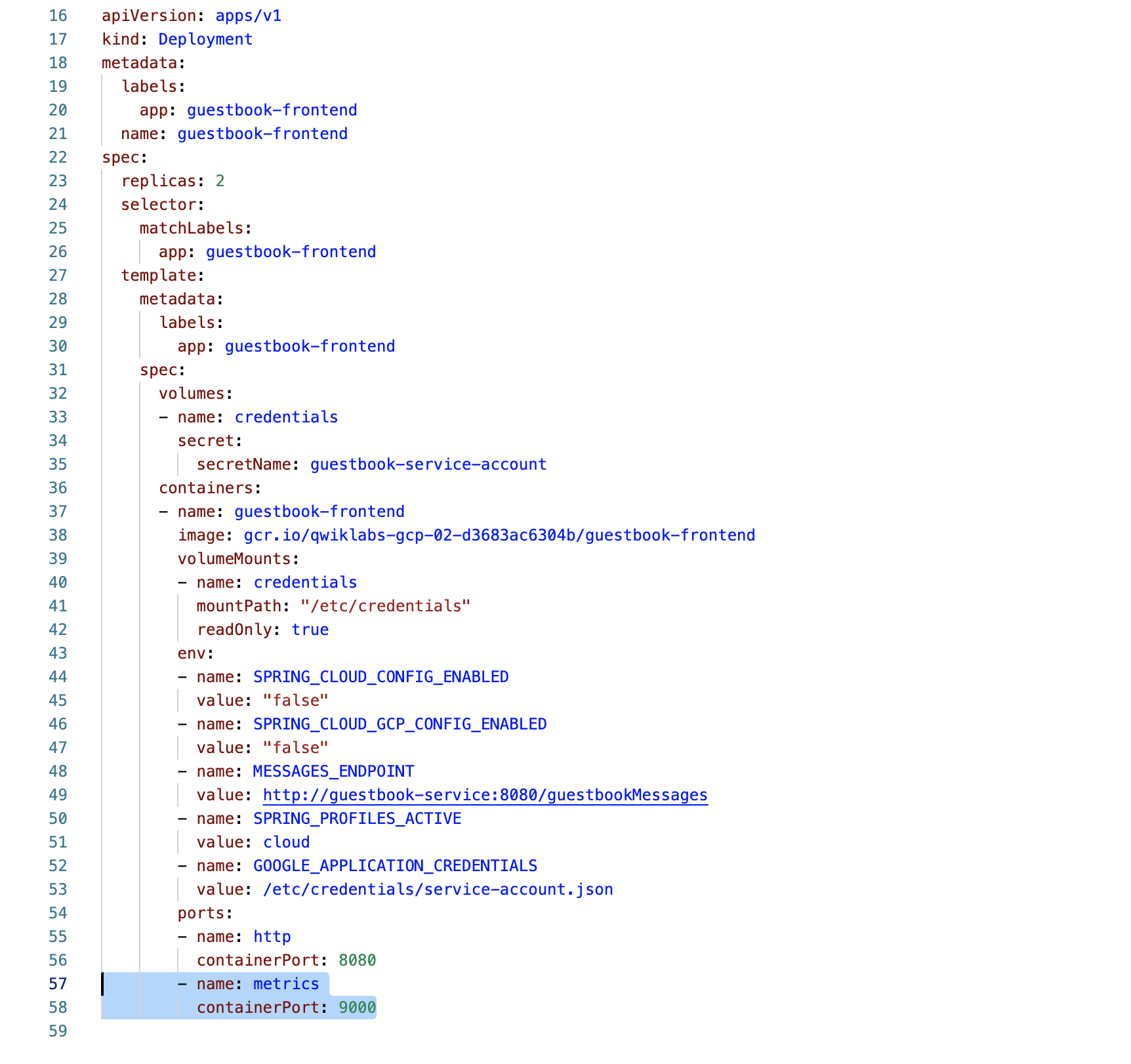Click 'SPRING_PROFILES_ACTIVE' value
This screenshot has height=1064, width=1131.
[x=358, y=819]
